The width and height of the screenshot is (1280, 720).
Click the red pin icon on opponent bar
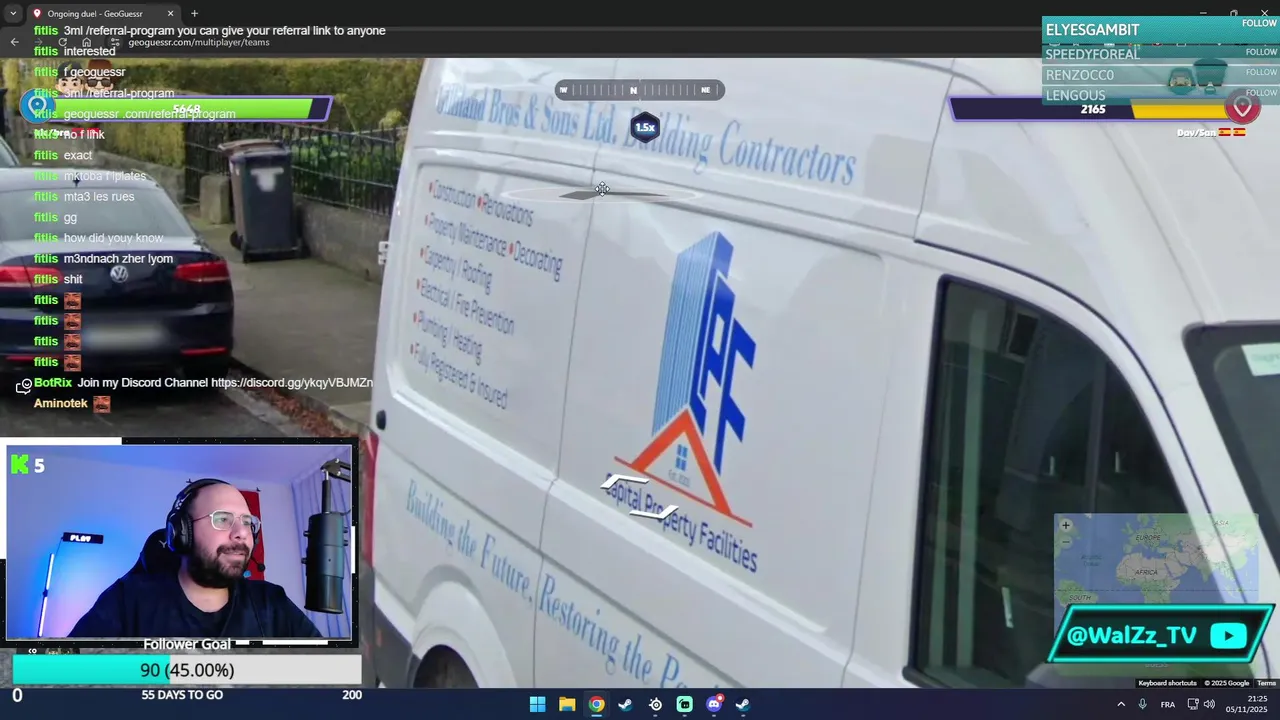tap(1242, 106)
